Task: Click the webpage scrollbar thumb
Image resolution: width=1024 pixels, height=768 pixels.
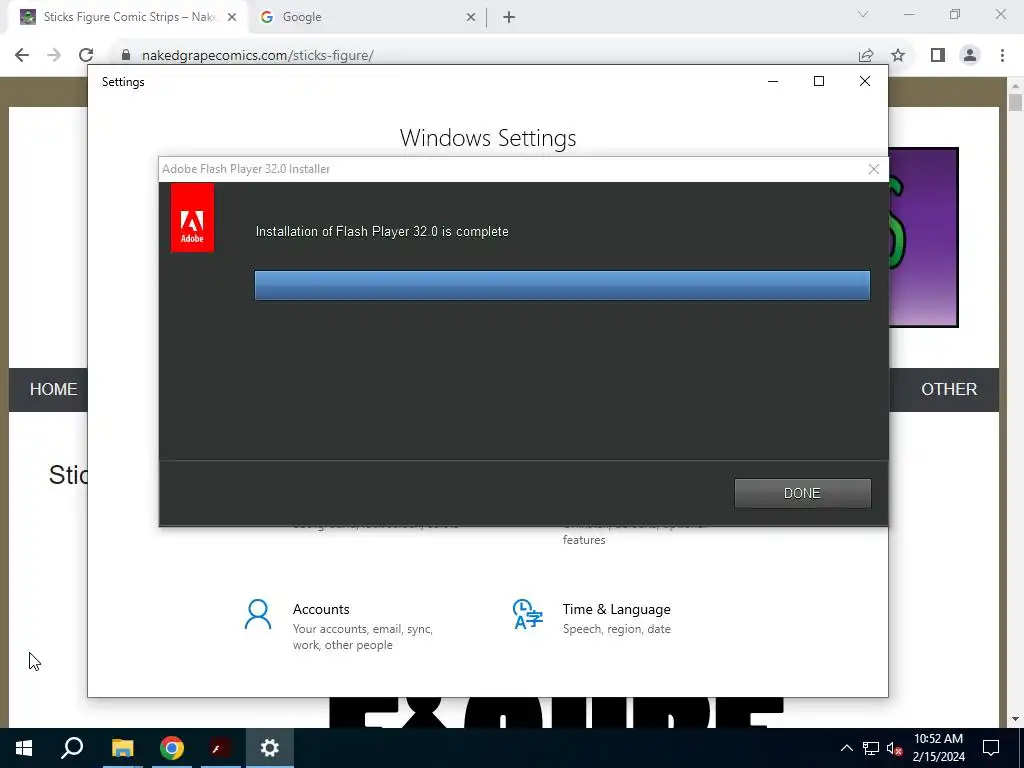Action: coord(1015,103)
